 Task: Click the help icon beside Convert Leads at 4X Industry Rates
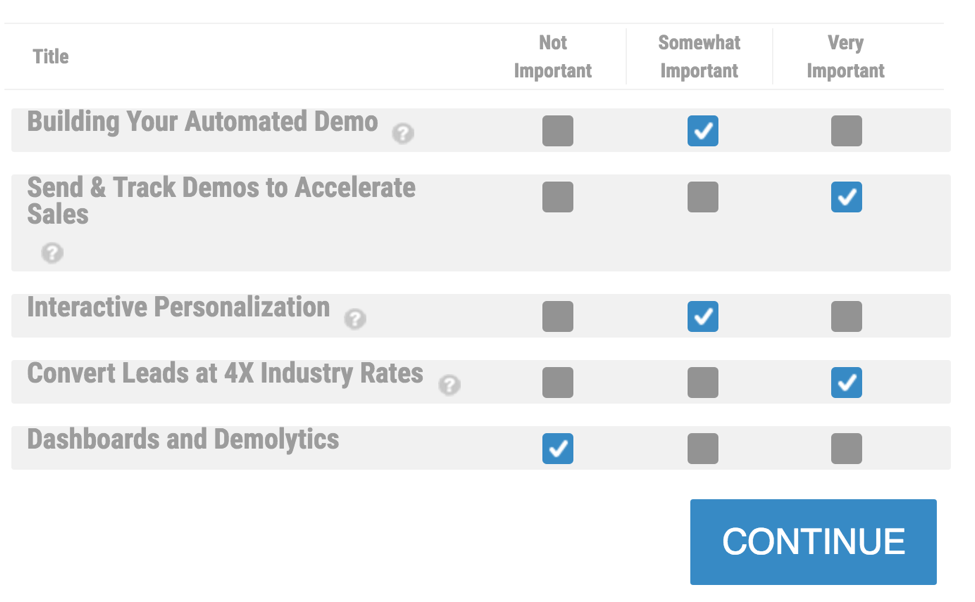449,385
